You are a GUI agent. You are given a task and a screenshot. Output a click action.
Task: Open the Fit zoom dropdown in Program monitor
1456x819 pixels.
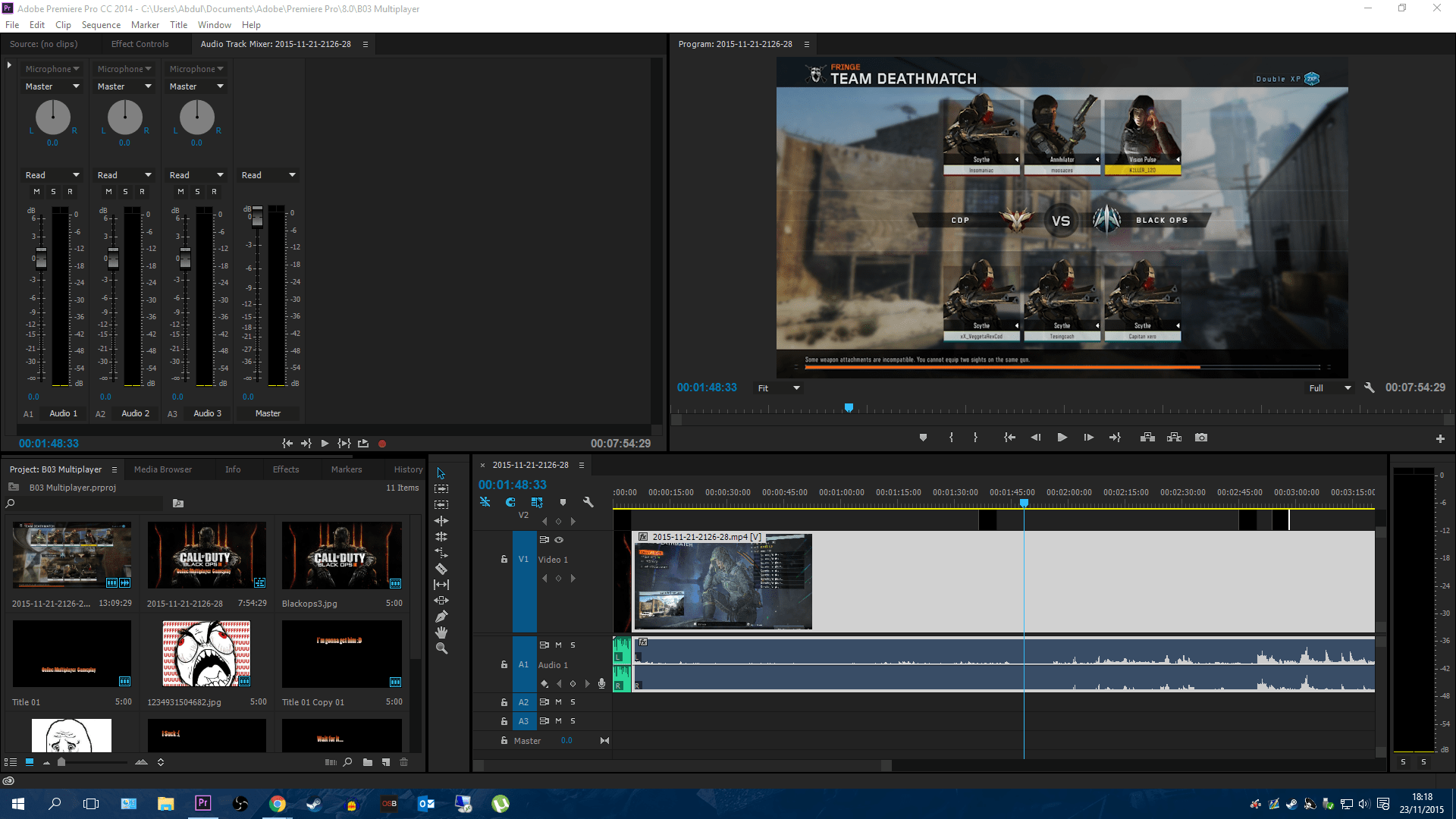[777, 388]
